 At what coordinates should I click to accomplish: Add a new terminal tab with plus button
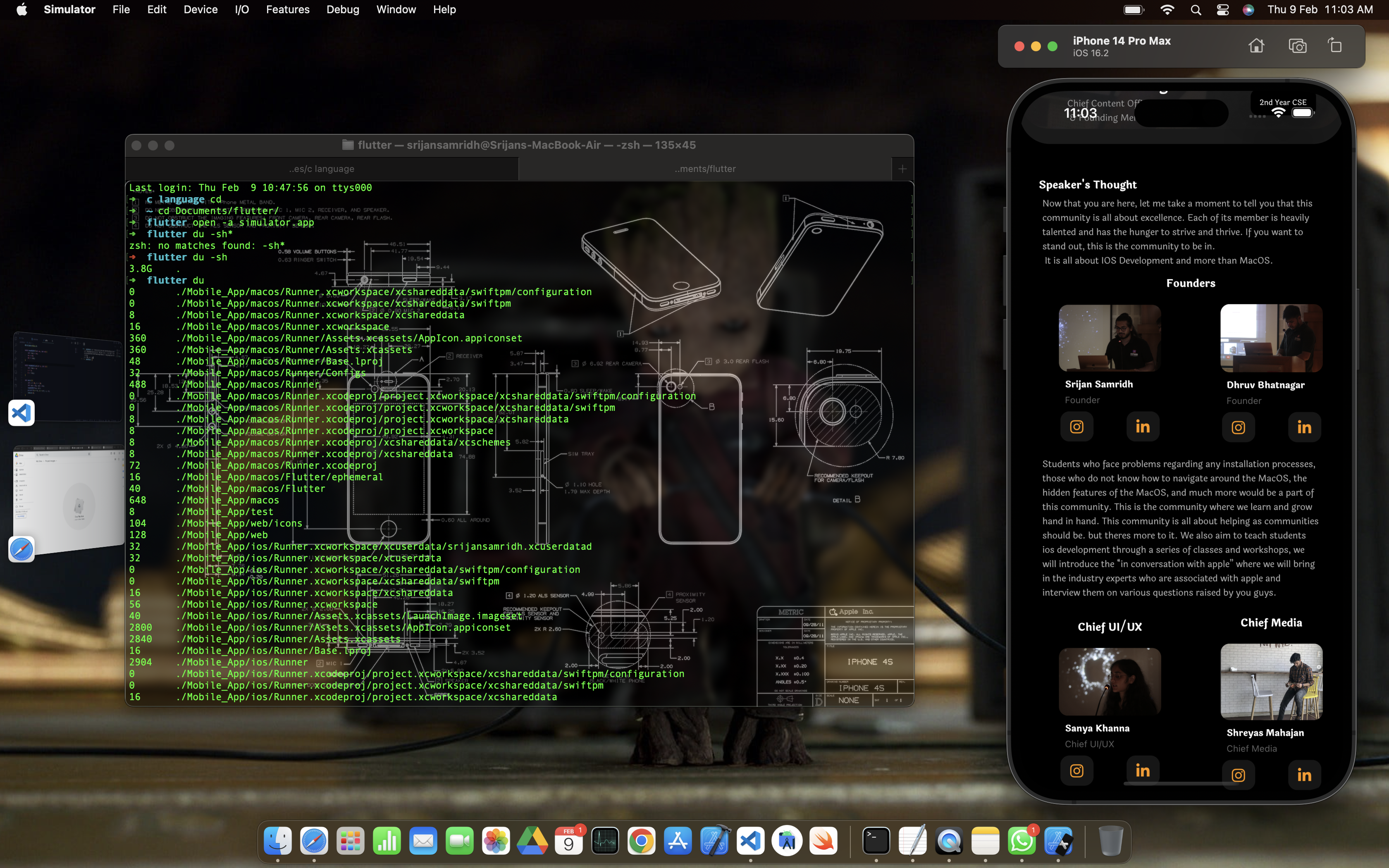click(902, 169)
